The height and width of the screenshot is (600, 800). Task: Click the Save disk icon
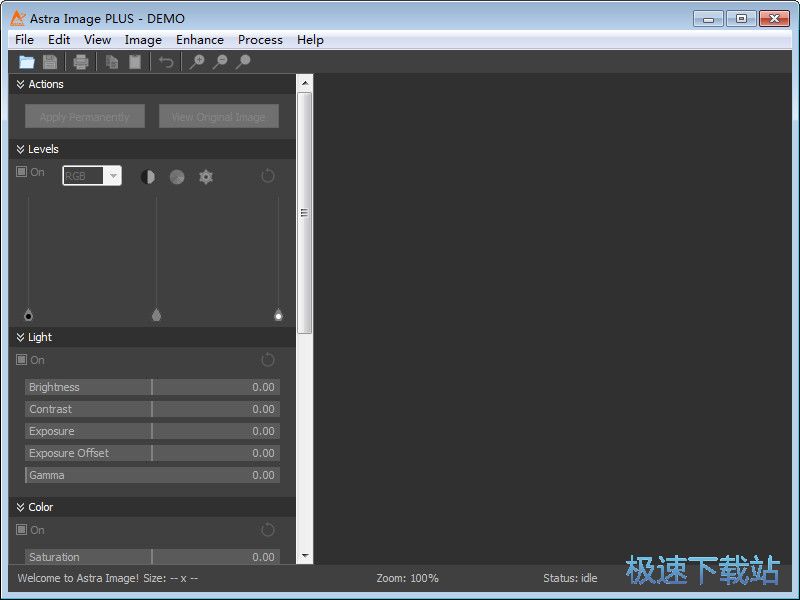(50, 62)
